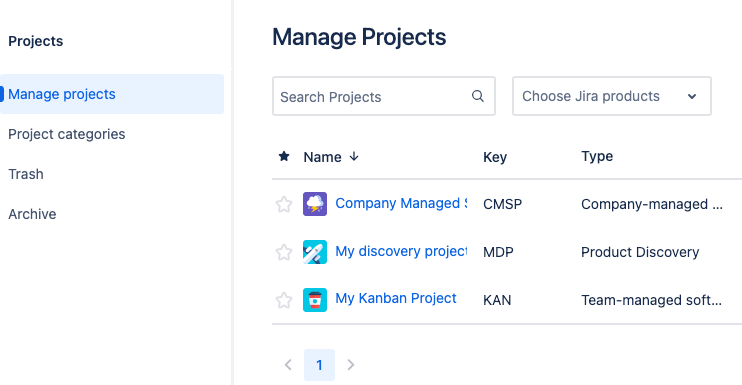Click the Search Projects input field
The width and height of the screenshot is (742, 385).
click(384, 96)
